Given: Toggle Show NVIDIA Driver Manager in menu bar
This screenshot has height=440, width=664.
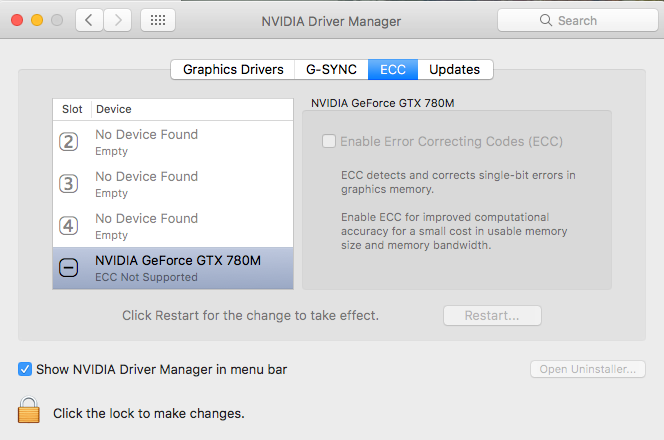Looking at the screenshot, I should coord(25,369).
